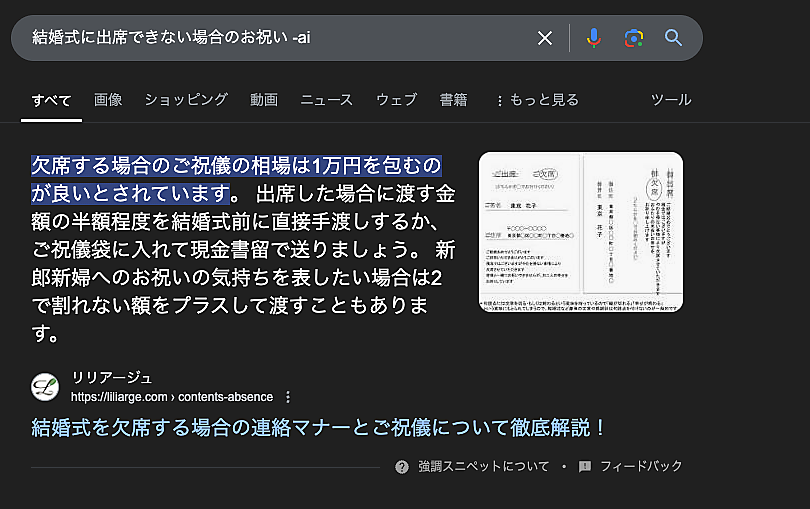Screen dimensions: 810x509
Task: Click the リリアージュ site favicon
Action: (x=45, y=387)
